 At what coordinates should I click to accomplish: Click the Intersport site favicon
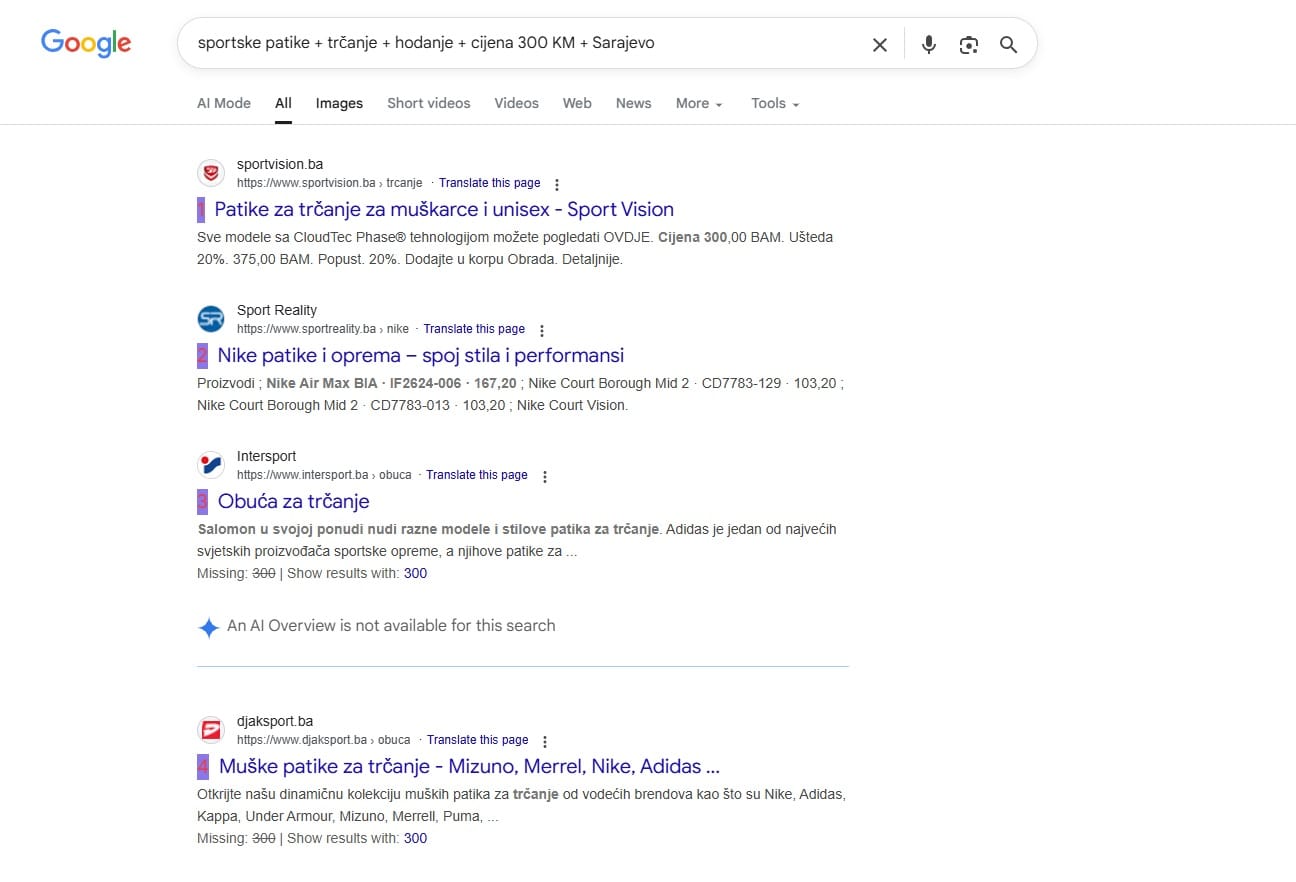click(x=211, y=465)
